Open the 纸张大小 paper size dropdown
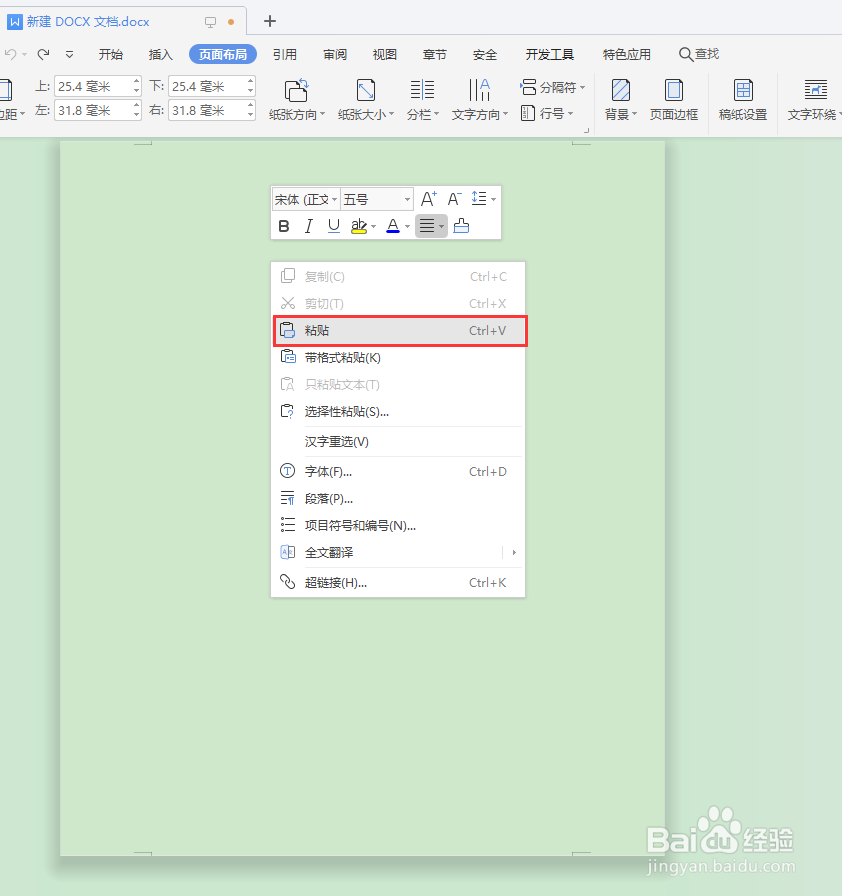The height and width of the screenshot is (896, 842). 366,99
